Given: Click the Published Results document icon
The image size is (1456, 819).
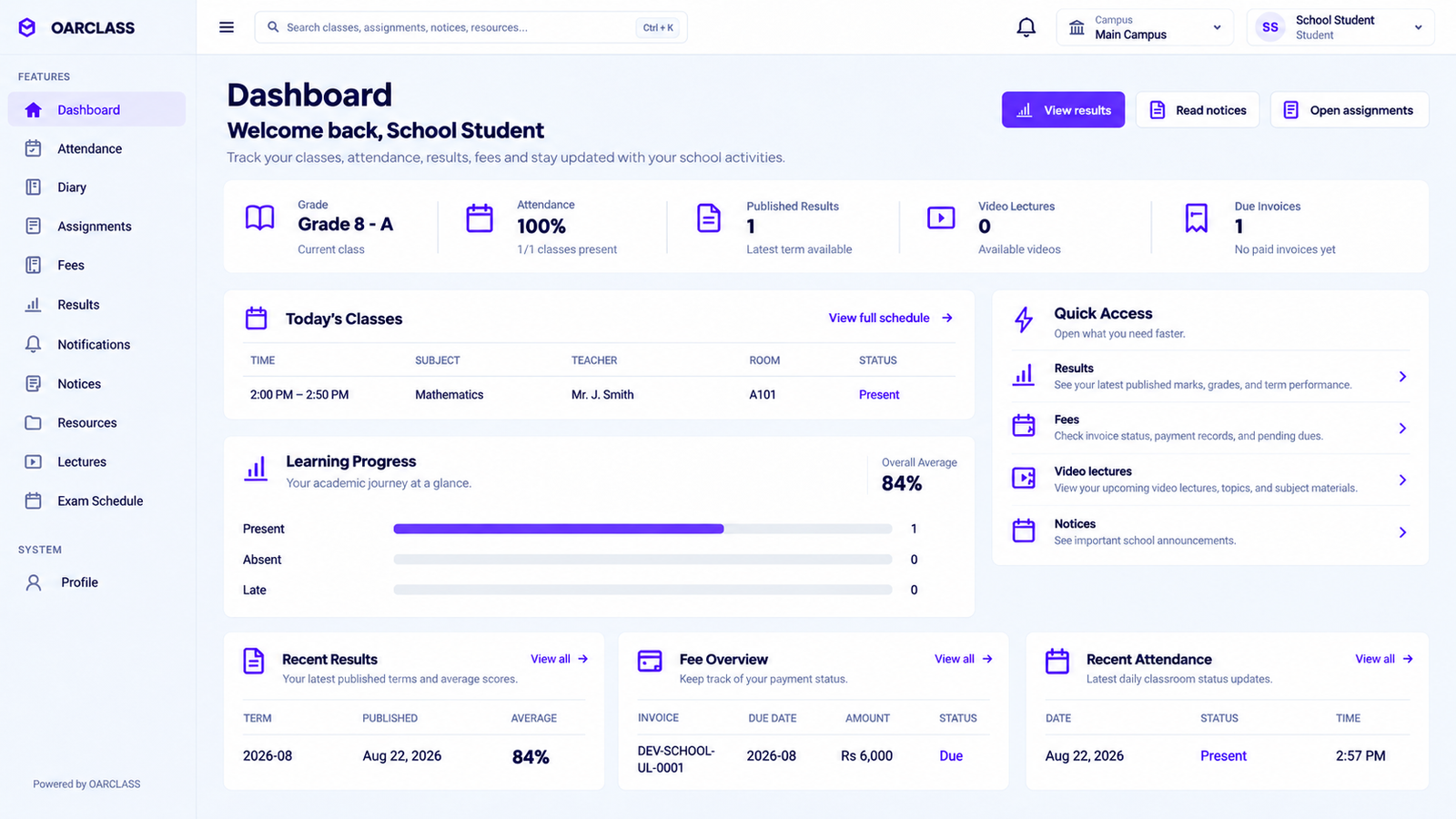Looking at the screenshot, I should pos(709,217).
